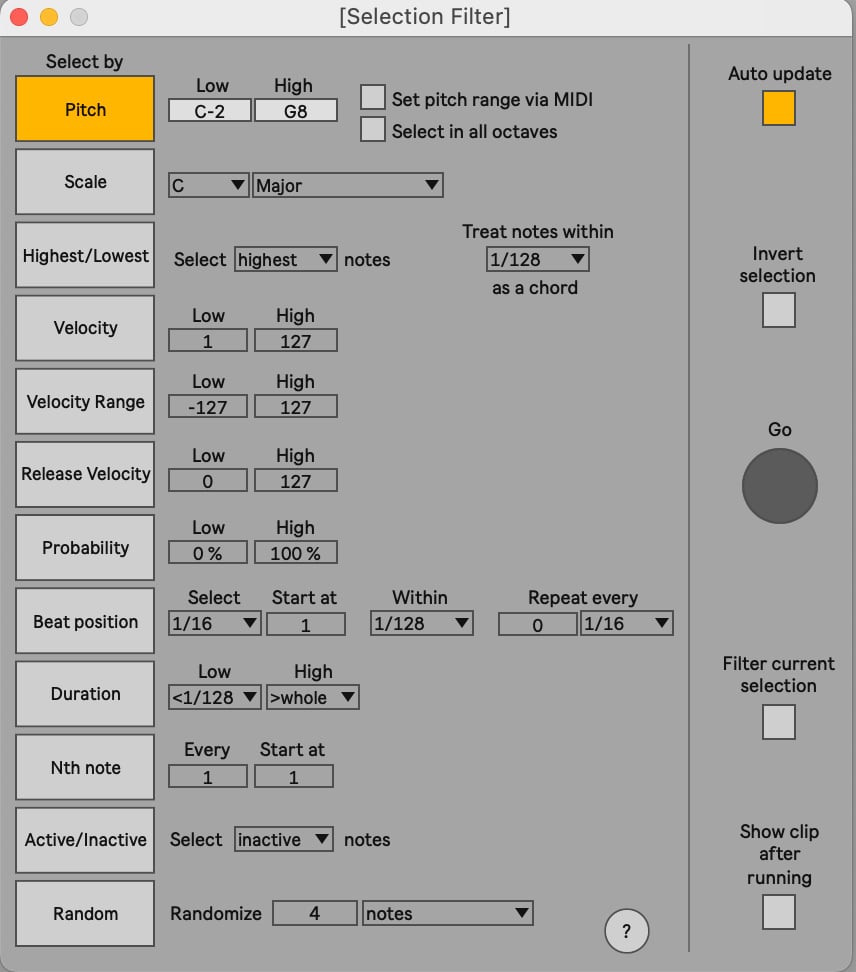The height and width of the screenshot is (972, 856).
Task: Select the Probability filter button
Action: (x=85, y=547)
